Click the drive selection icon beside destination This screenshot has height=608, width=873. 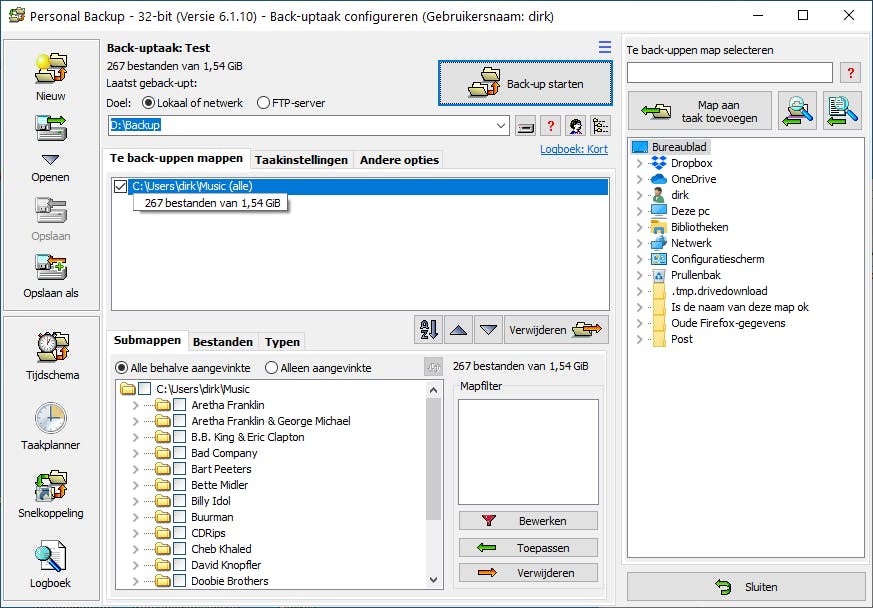[x=524, y=126]
